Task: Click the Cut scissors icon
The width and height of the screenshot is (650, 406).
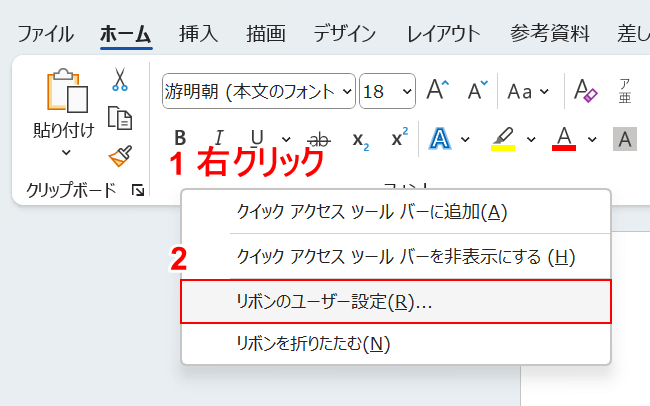Action: pos(120,80)
